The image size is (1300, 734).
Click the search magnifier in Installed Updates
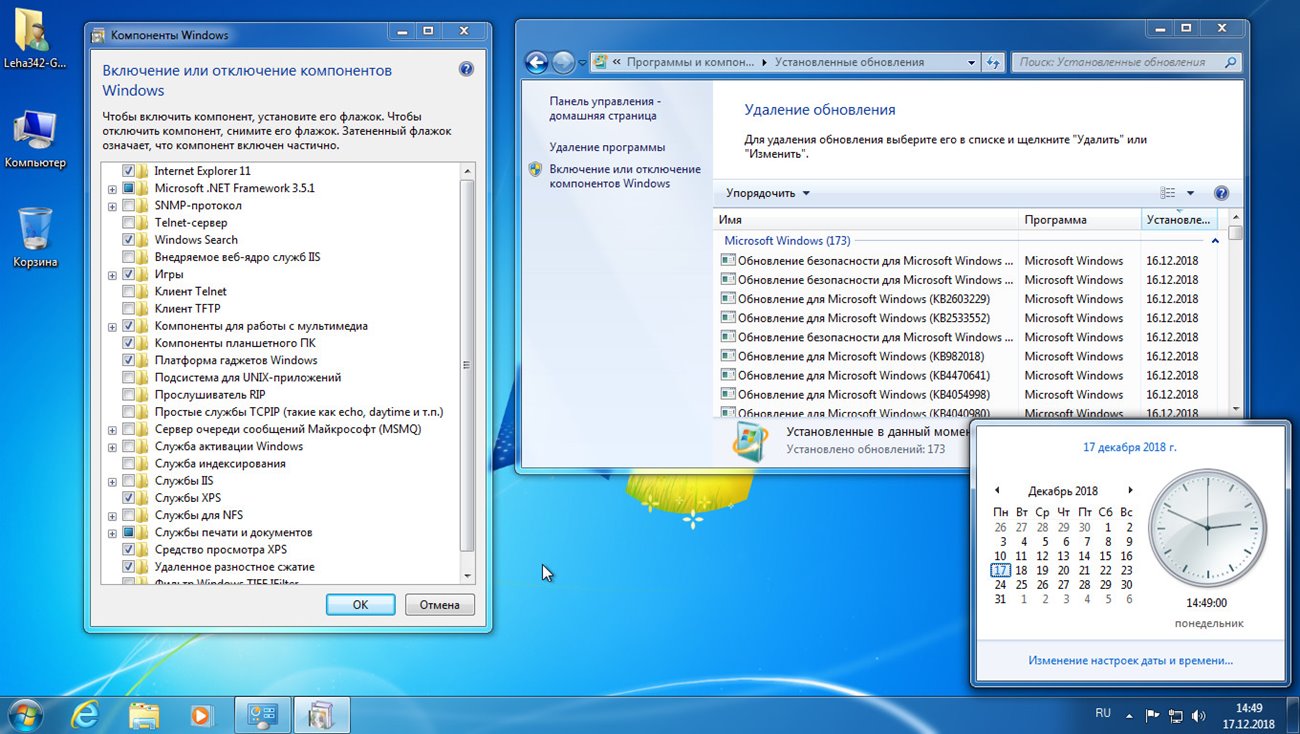pos(1230,62)
